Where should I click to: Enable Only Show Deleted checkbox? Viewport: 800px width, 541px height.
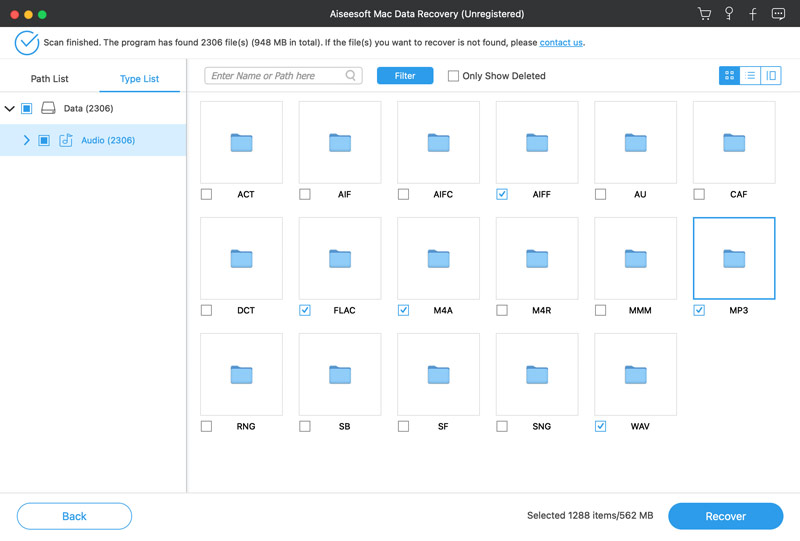click(453, 76)
